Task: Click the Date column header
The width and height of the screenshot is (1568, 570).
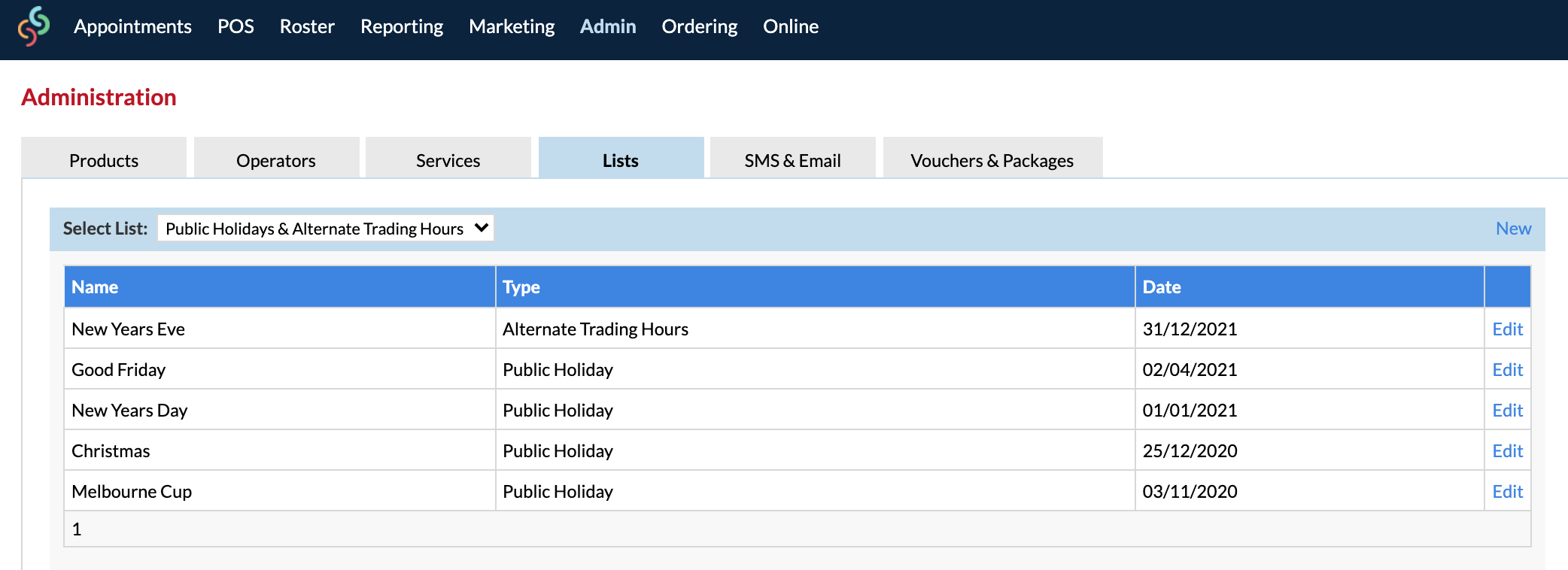Action: [x=1310, y=287]
